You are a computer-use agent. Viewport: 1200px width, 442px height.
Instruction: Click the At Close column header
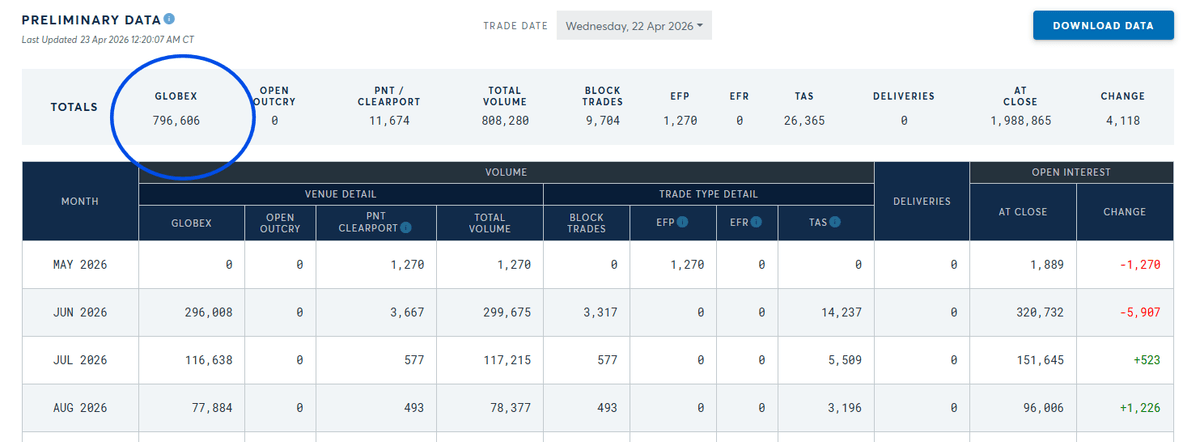point(1023,212)
